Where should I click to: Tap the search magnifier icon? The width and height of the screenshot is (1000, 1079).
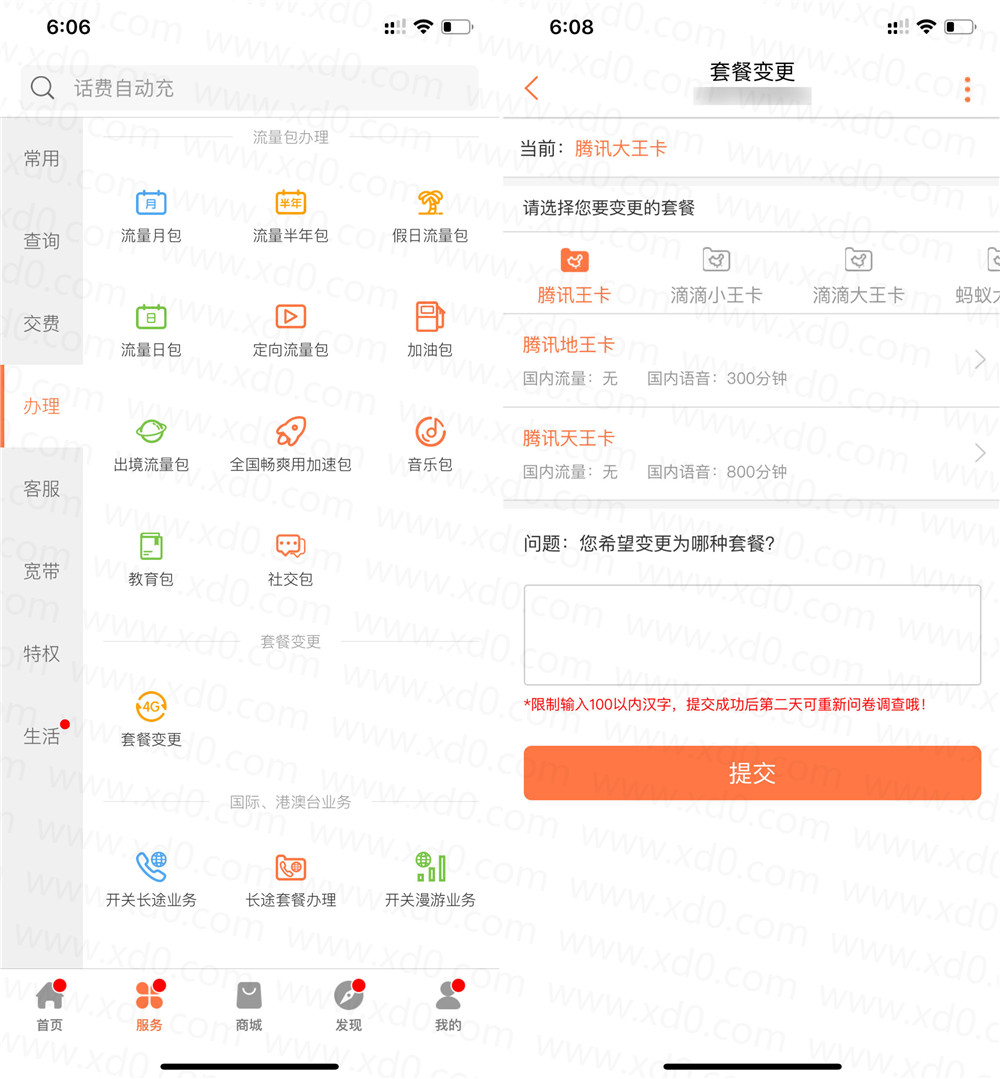(42, 88)
